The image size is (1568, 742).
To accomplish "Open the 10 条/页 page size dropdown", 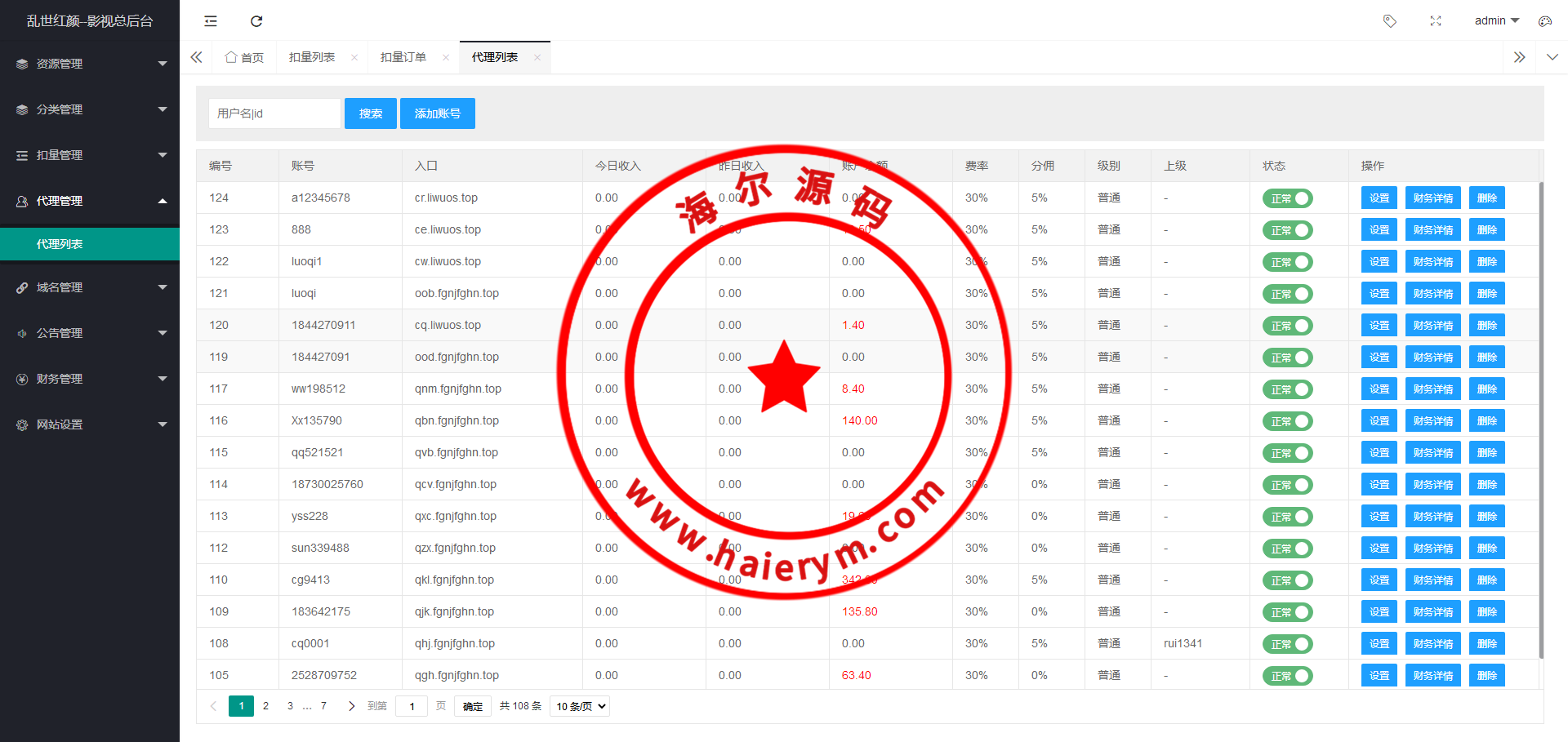I will pyautogui.click(x=579, y=705).
